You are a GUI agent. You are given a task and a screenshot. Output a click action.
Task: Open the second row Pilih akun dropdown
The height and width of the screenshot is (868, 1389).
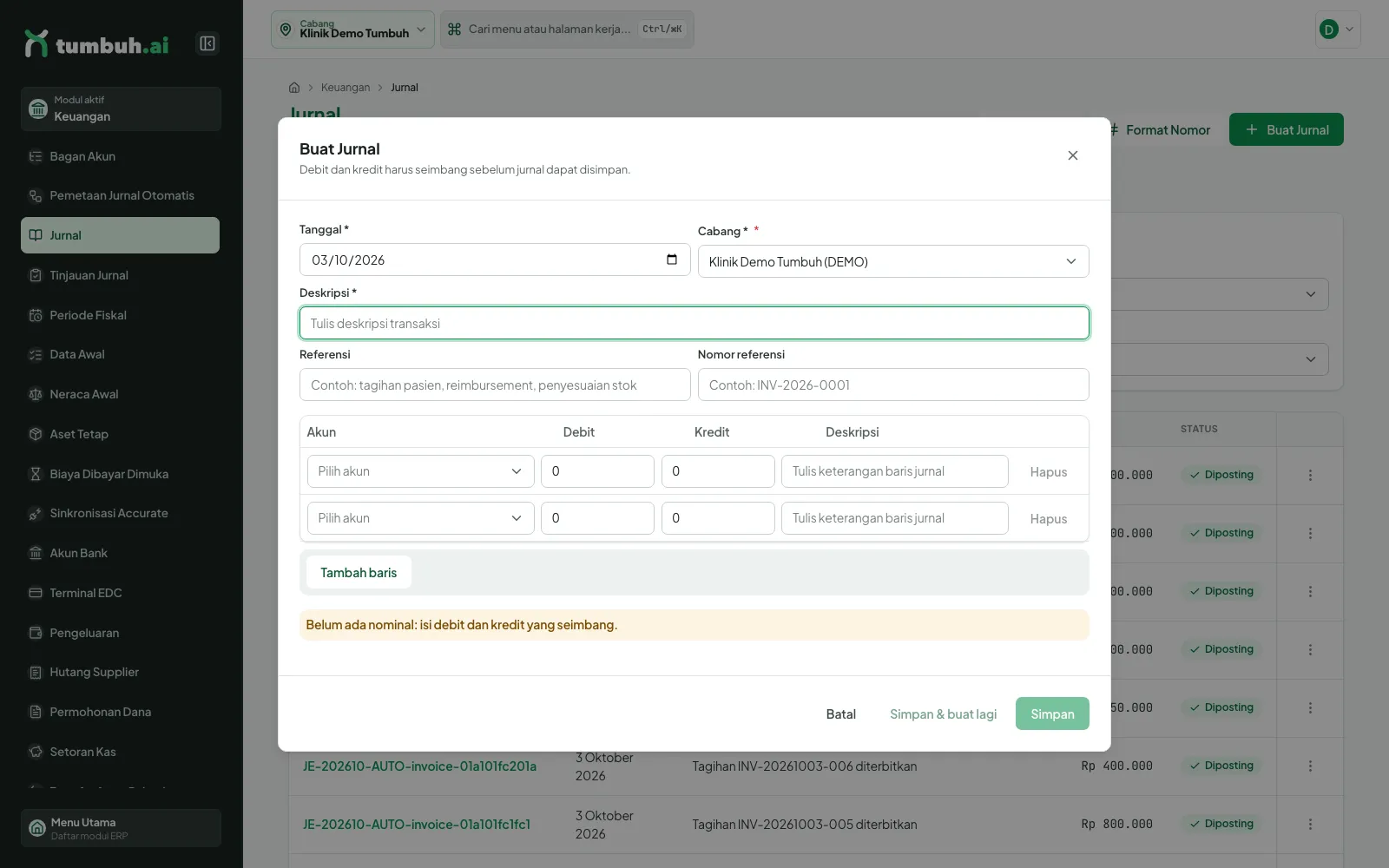[421, 518]
